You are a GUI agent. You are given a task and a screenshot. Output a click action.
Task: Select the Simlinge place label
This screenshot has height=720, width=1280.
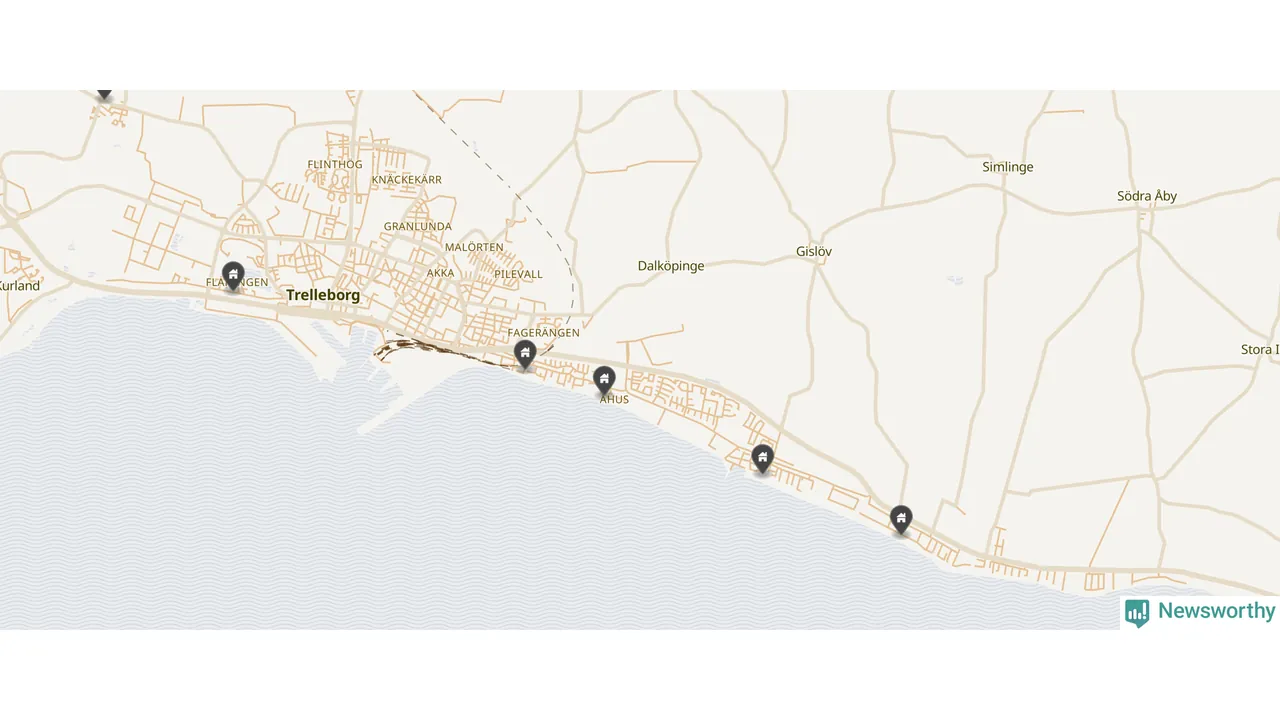[x=1008, y=167]
